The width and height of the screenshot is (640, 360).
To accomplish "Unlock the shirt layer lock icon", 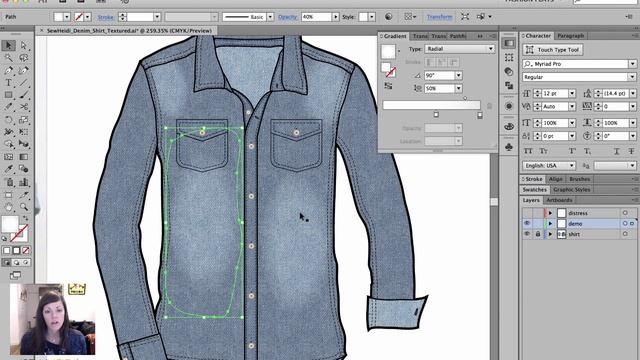I will pos(538,234).
